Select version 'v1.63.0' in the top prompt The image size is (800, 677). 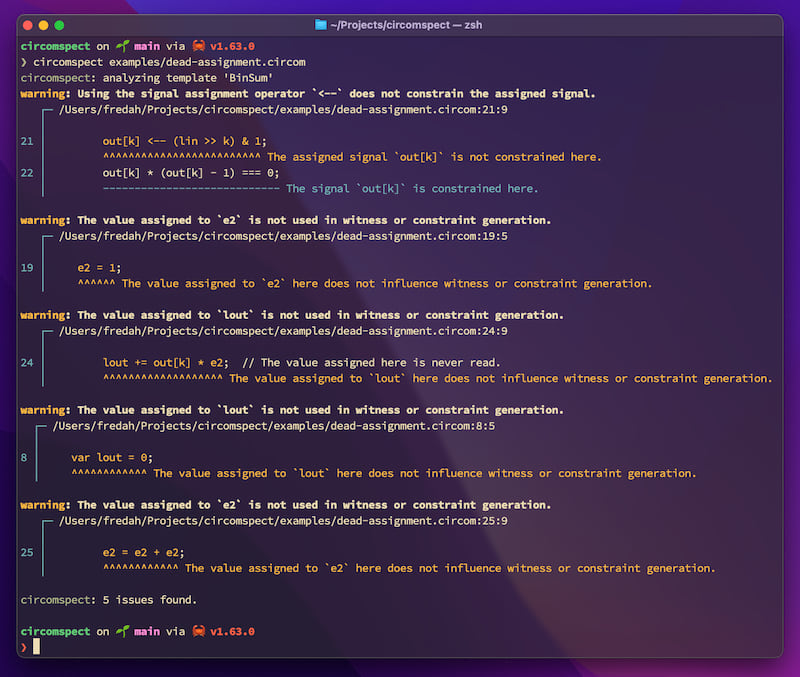[232, 46]
